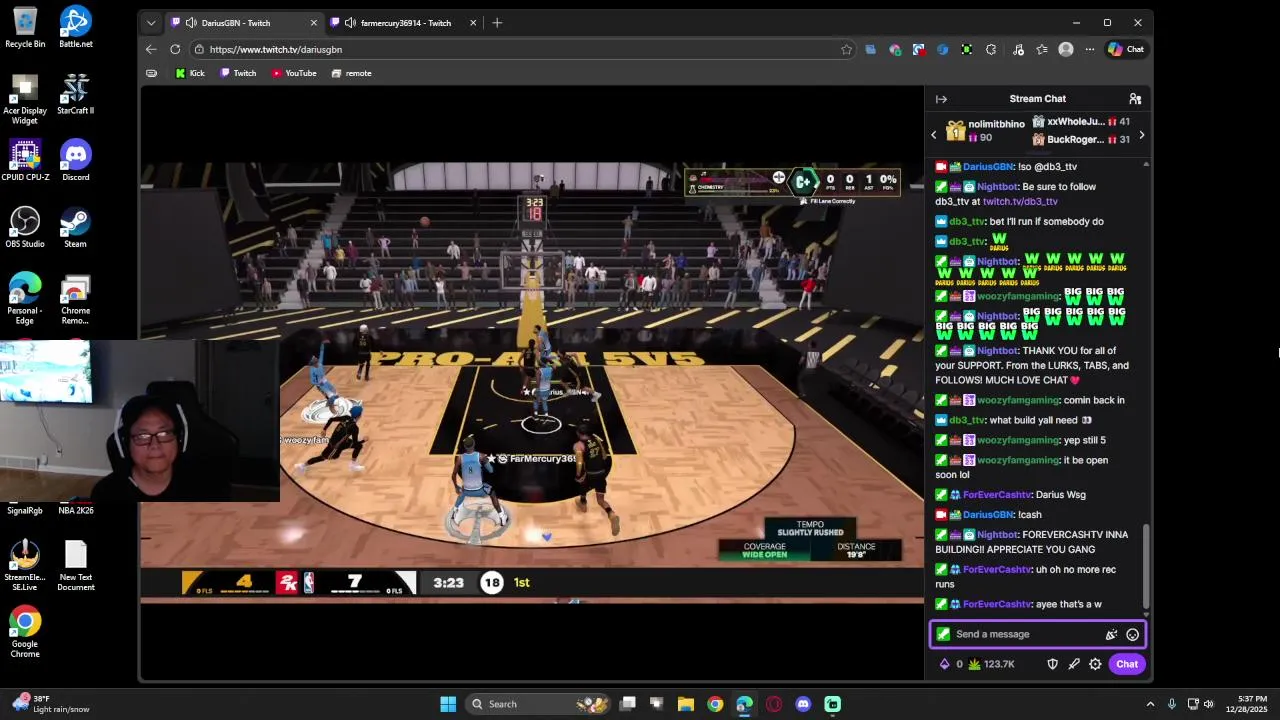Open the OBS Studio desktop icon
Viewport: 1280px width, 720px height.
click(x=25, y=228)
